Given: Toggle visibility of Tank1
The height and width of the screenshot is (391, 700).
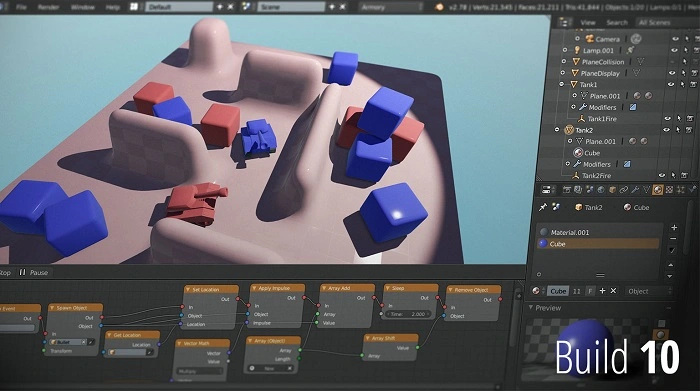Looking at the screenshot, I should [x=671, y=84].
